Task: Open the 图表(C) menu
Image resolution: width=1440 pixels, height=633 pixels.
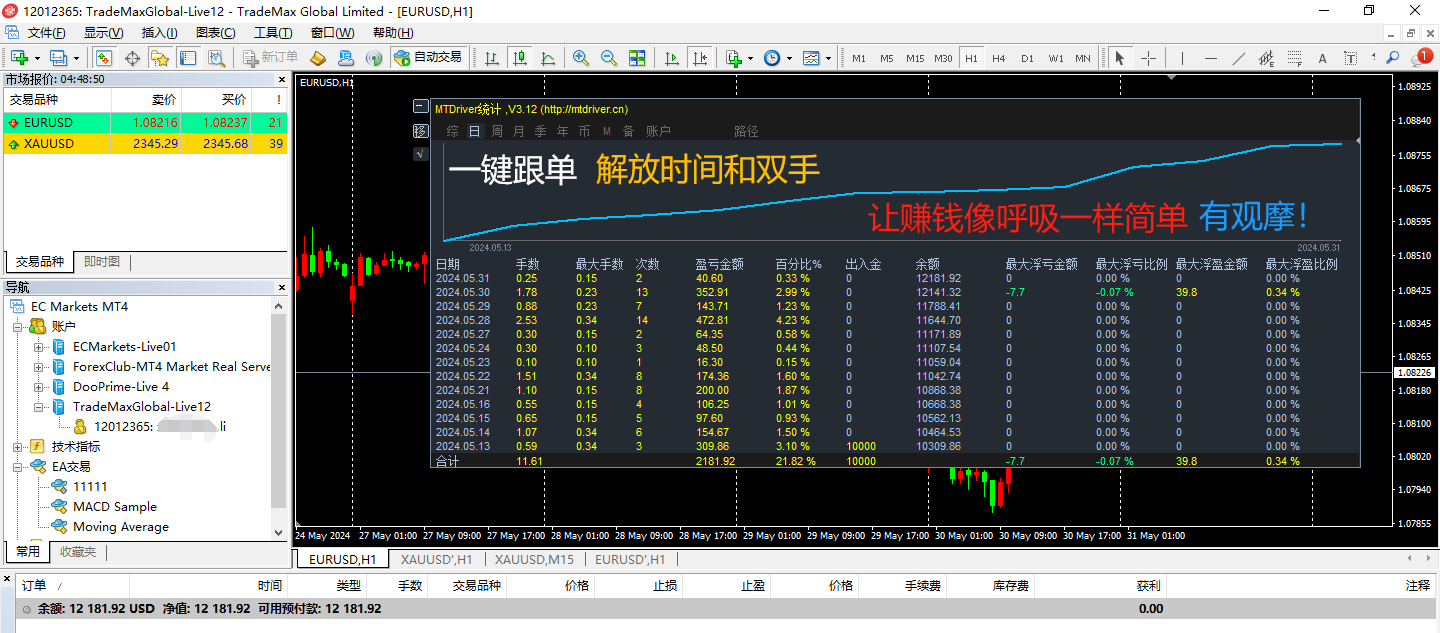Action: [216, 33]
